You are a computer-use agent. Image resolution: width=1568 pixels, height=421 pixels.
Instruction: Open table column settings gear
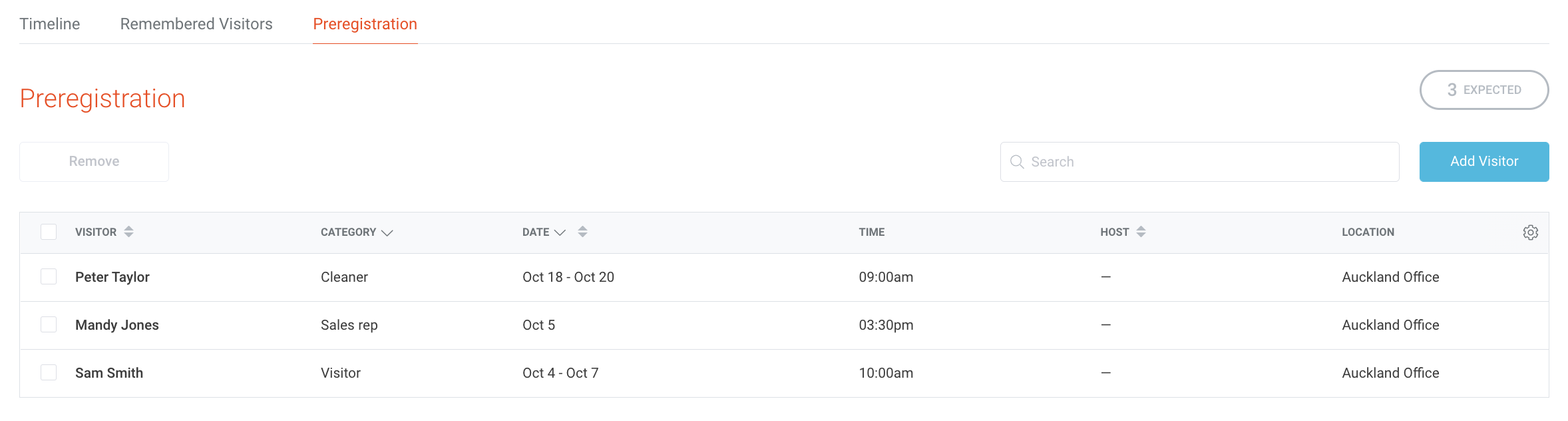pos(1530,232)
